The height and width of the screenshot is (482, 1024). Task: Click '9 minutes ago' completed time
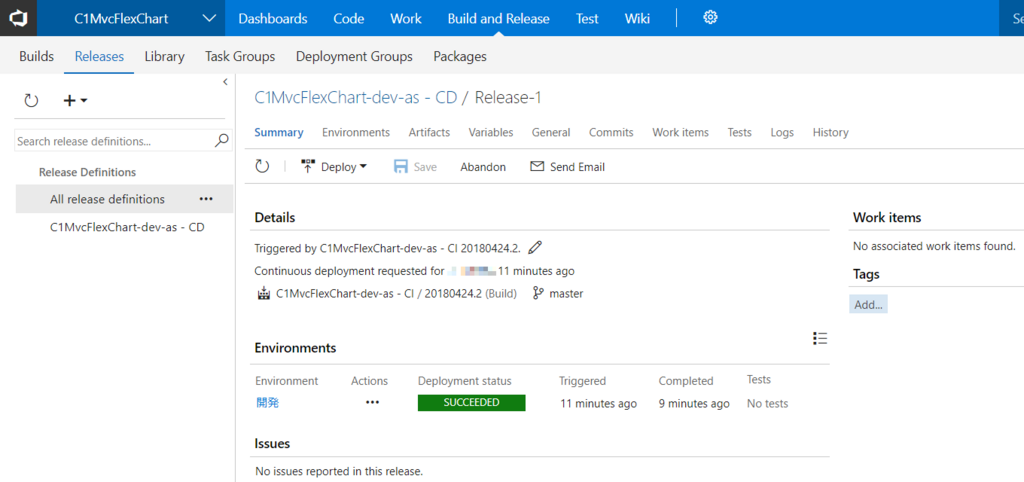694,404
